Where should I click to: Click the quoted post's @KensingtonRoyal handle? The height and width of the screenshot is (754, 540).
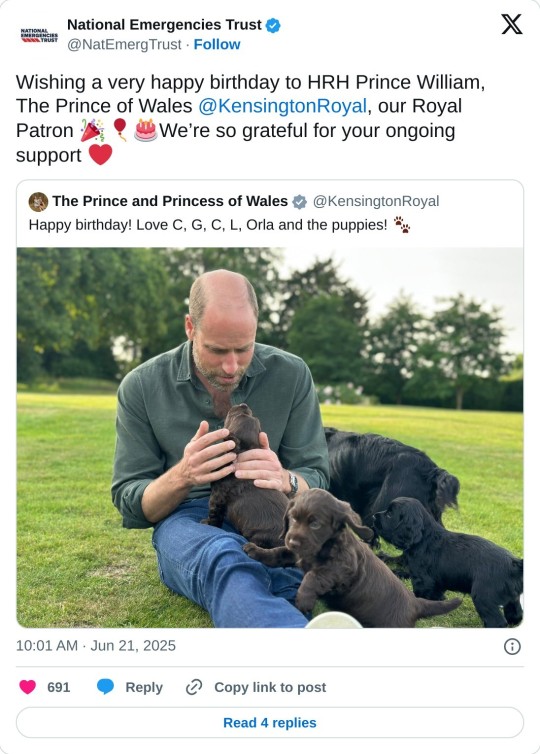tap(376, 201)
